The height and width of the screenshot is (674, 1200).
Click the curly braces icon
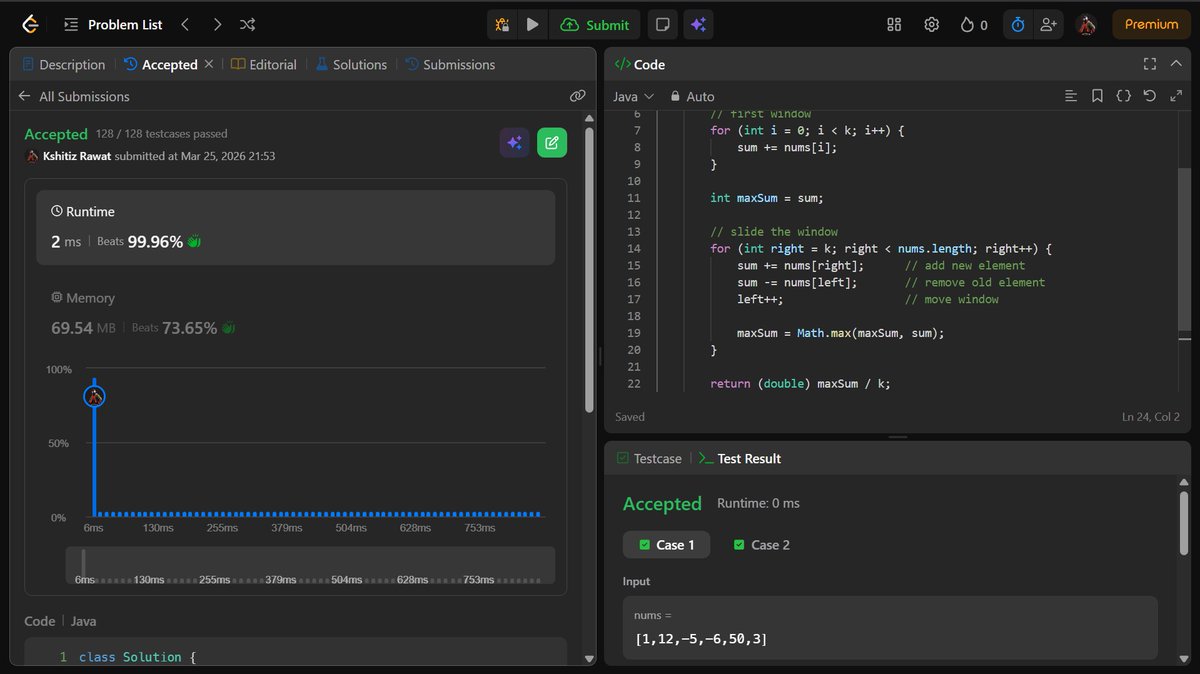coord(1123,96)
